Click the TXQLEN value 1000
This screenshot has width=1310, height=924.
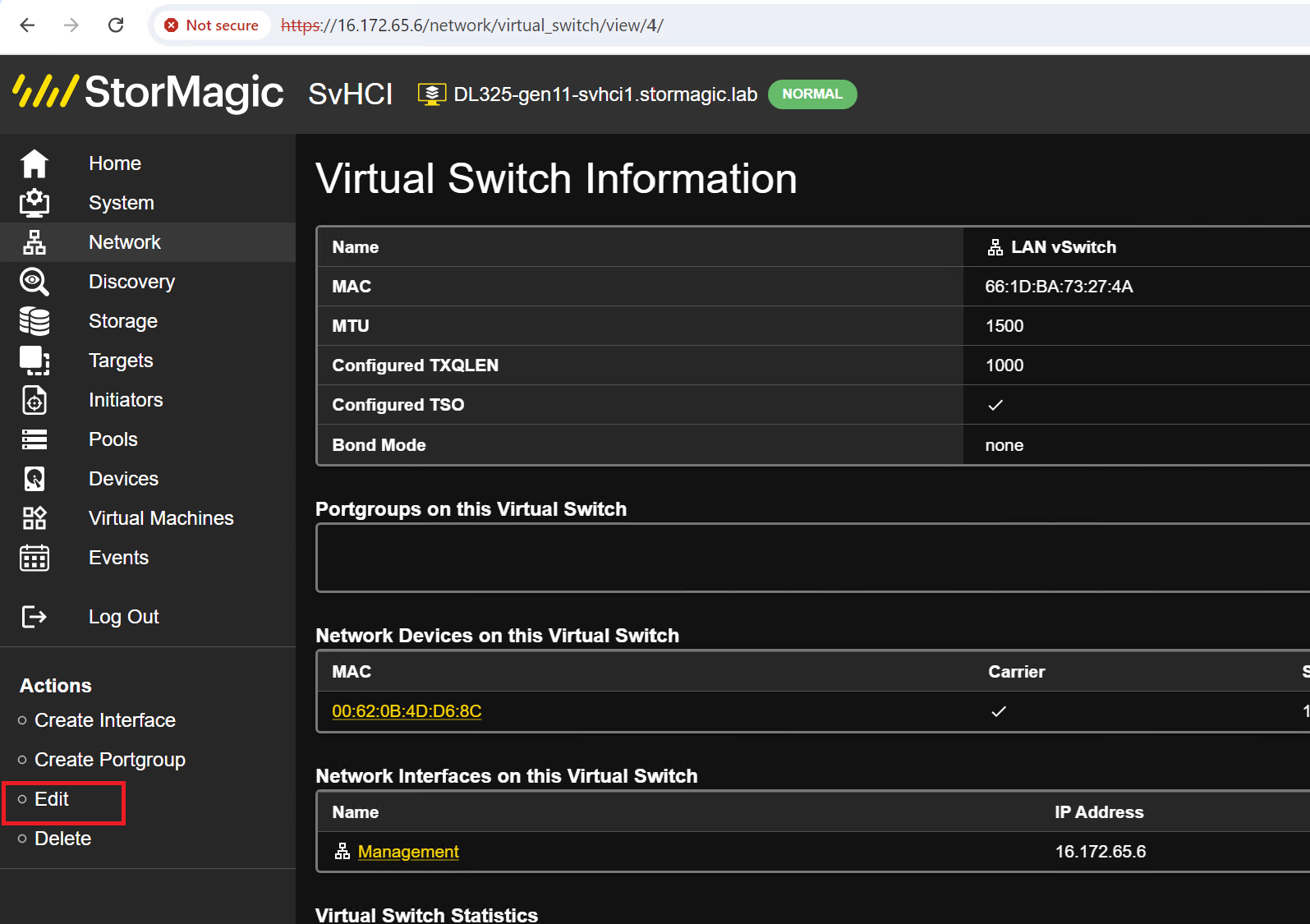(1004, 365)
